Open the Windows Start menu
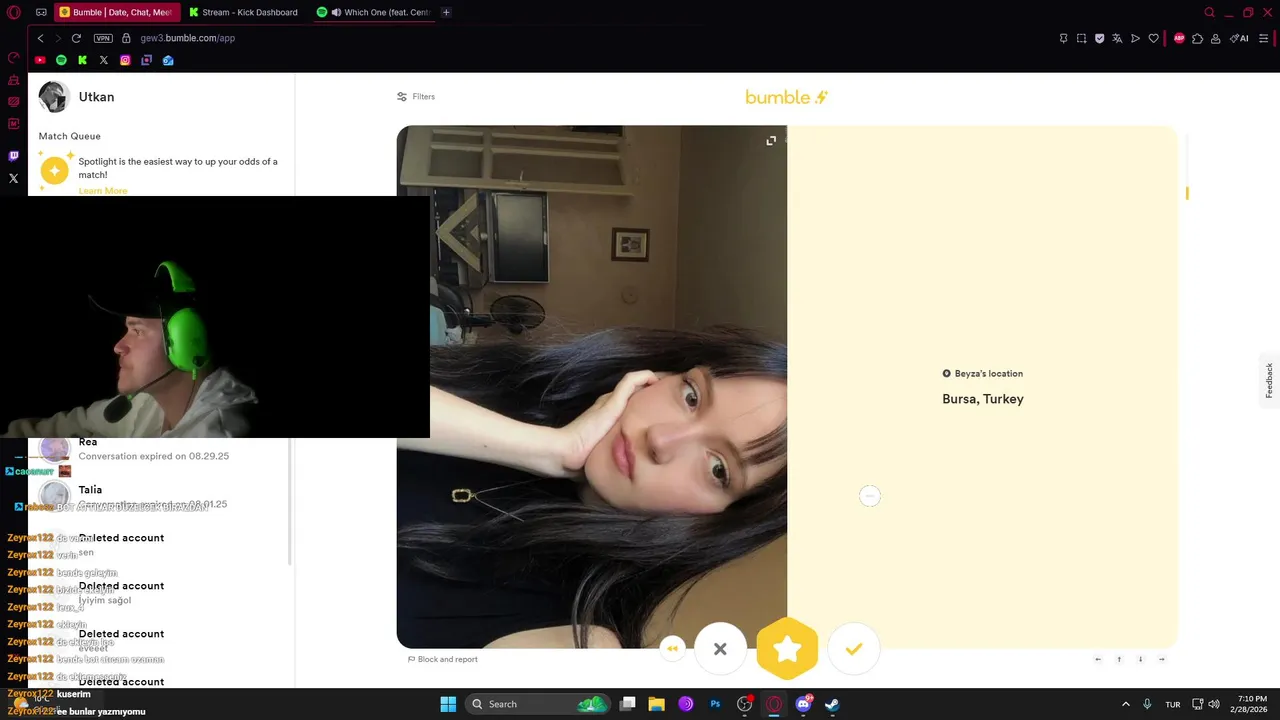 click(448, 704)
